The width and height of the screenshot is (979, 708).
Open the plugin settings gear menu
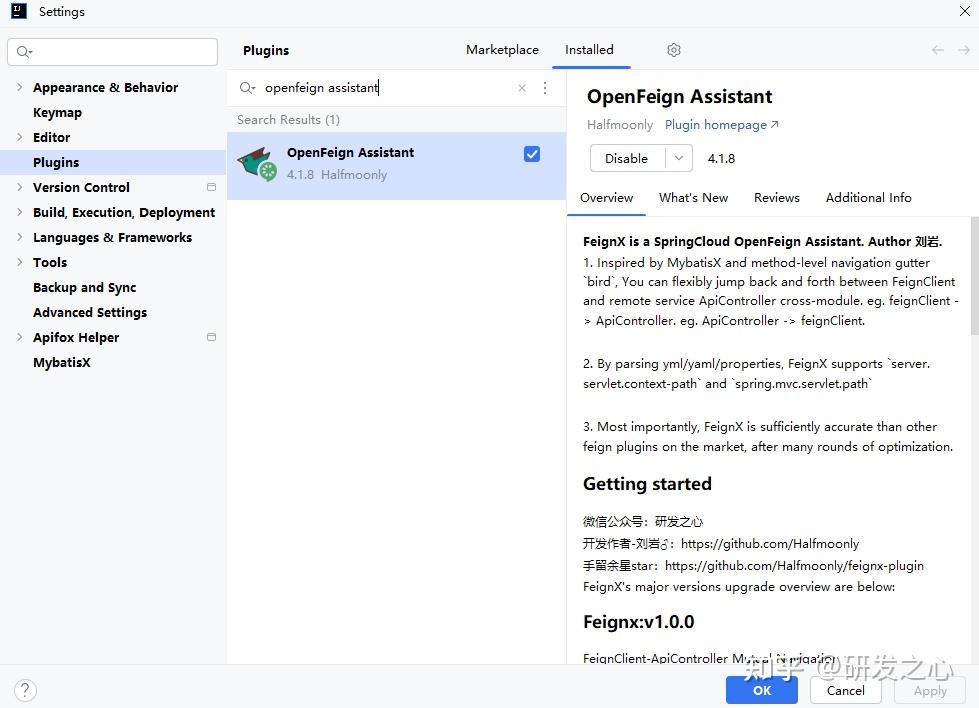673,49
